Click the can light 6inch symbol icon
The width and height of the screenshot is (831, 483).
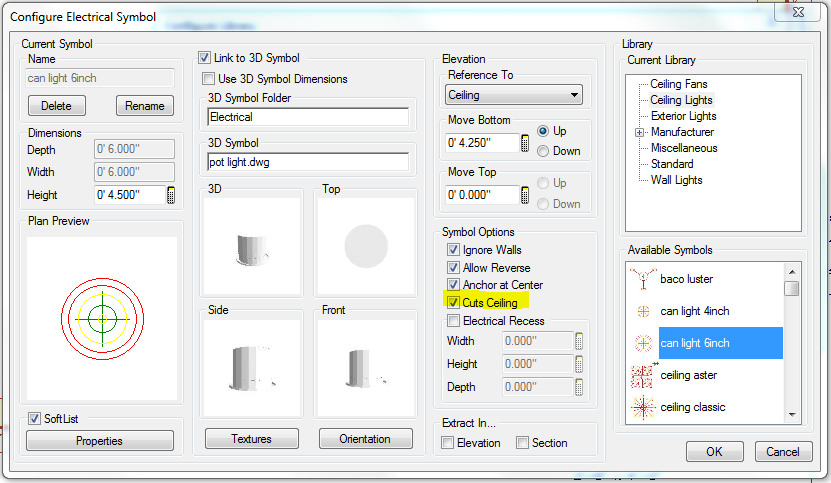coord(643,343)
